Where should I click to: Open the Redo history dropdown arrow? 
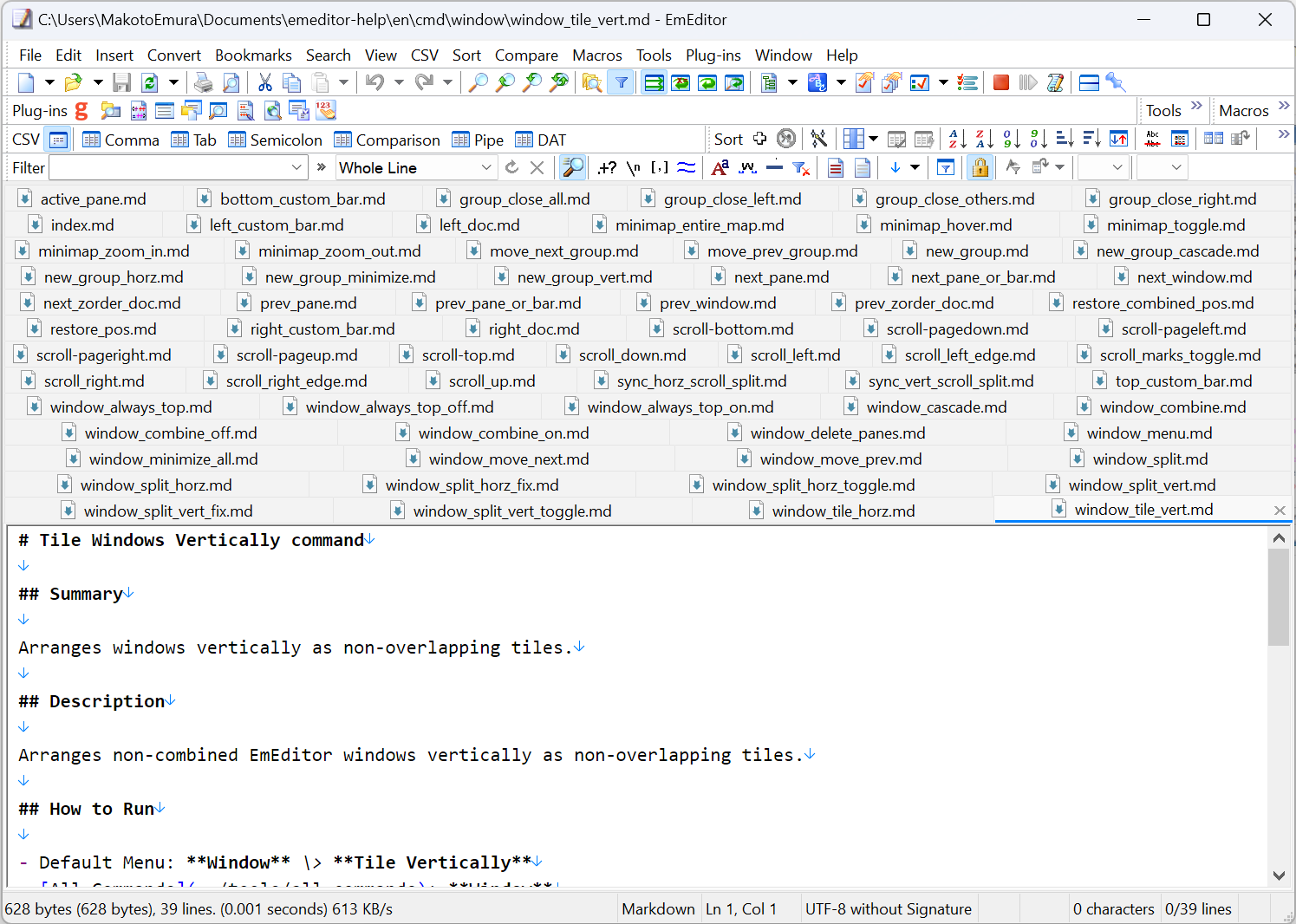447,82
